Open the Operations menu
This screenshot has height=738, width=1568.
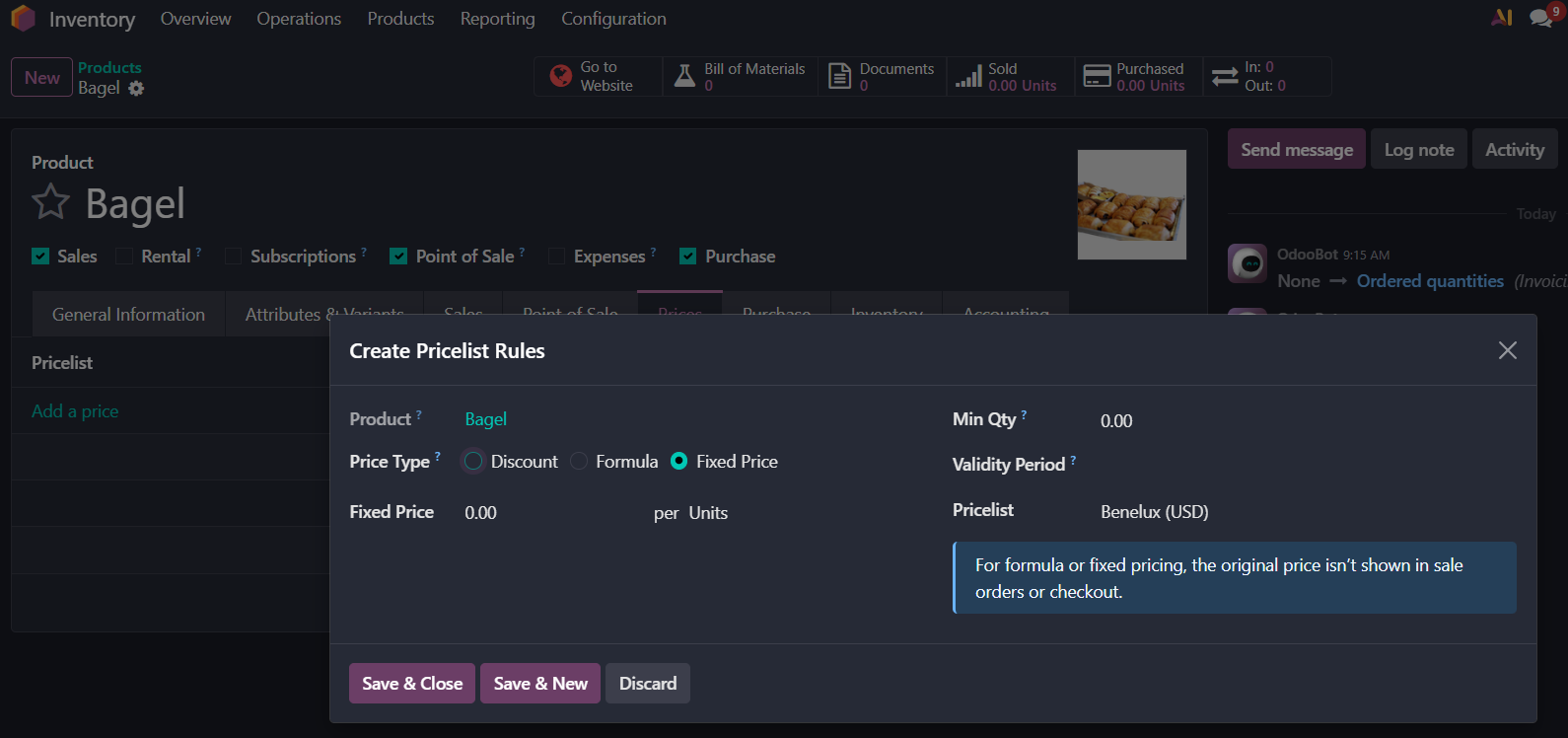point(299,19)
